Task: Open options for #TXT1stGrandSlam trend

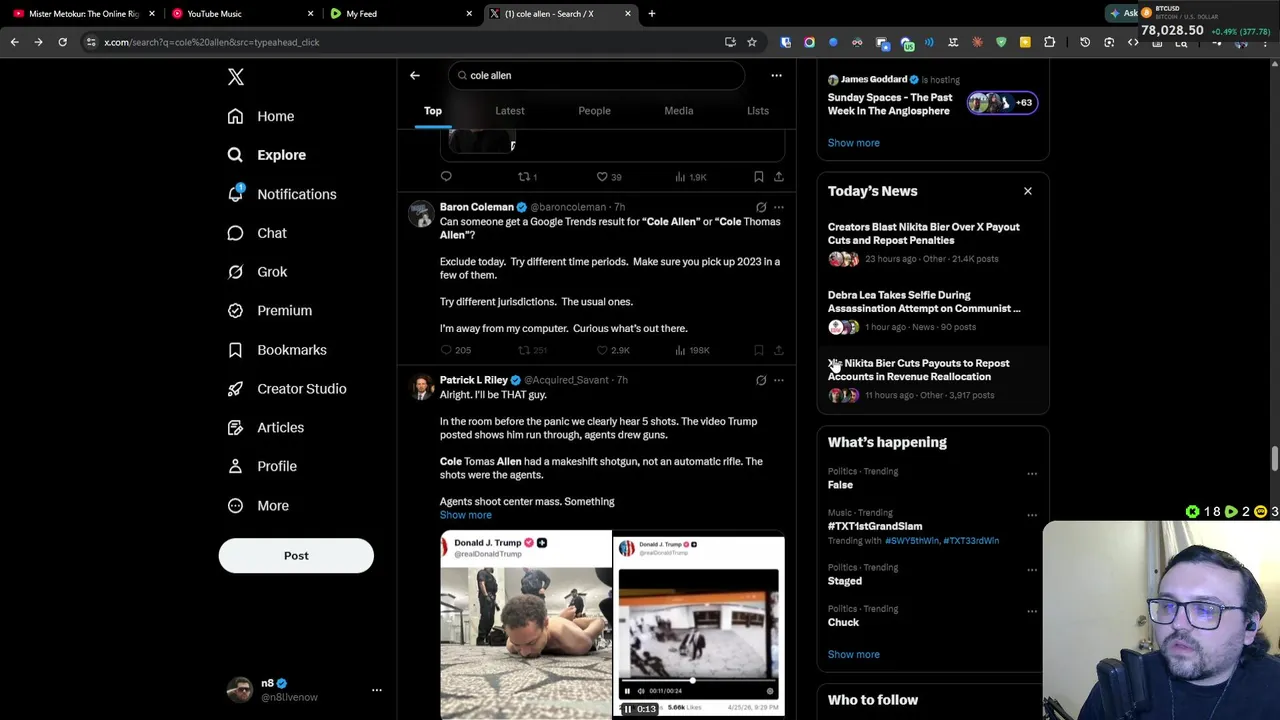Action: (1032, 515)
